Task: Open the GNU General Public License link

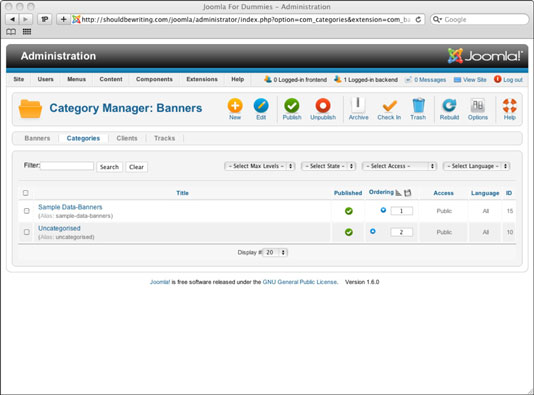Action: point(300,282)
